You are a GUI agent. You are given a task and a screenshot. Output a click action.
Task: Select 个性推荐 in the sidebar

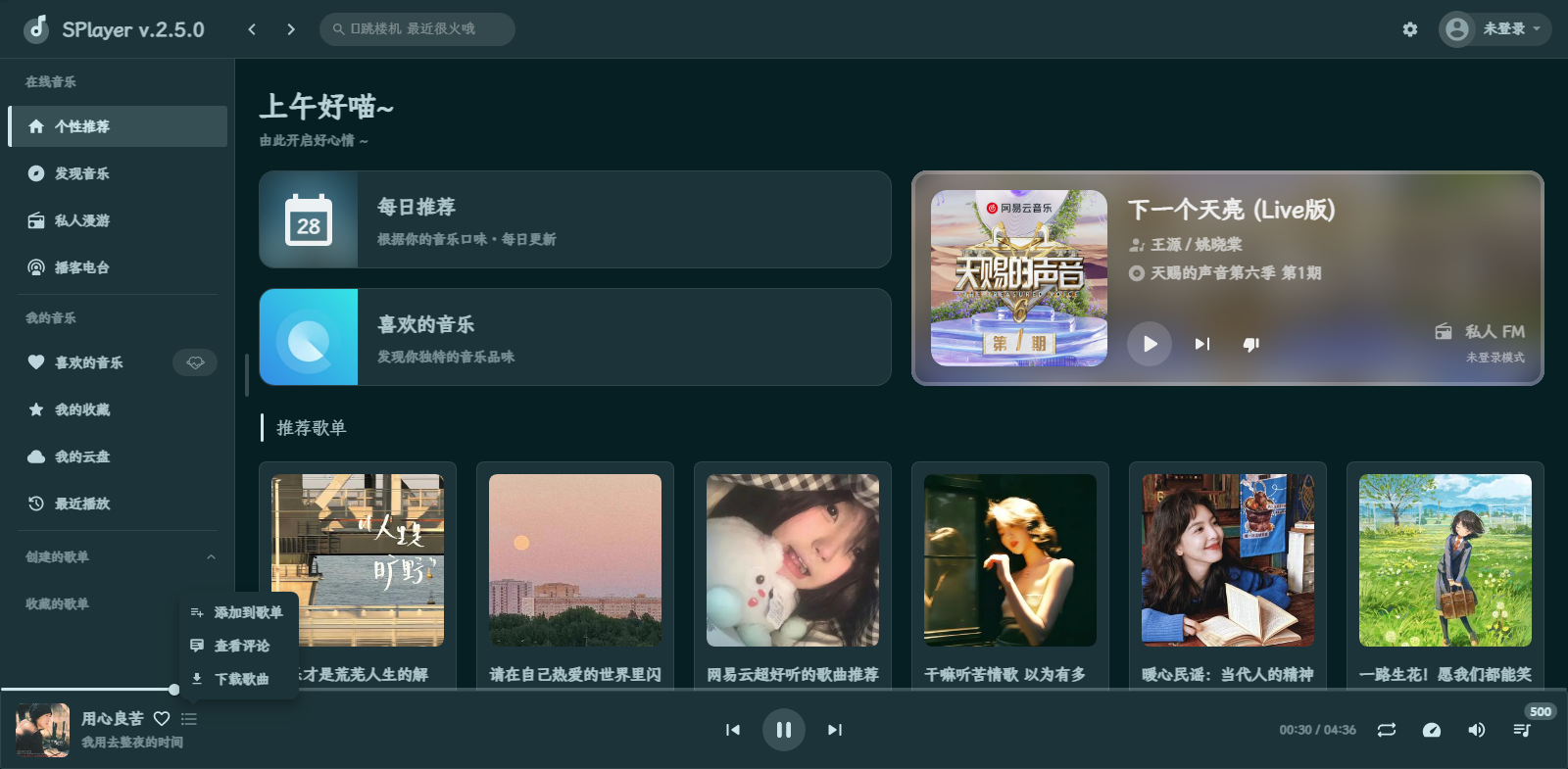118,126
